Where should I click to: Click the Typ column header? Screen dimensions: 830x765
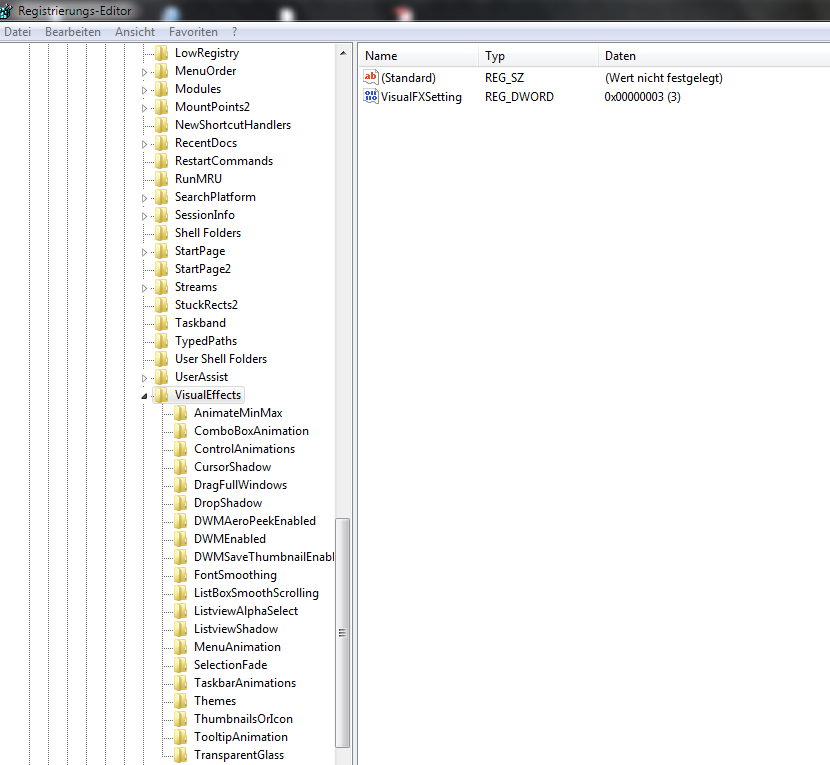point(495,56)
